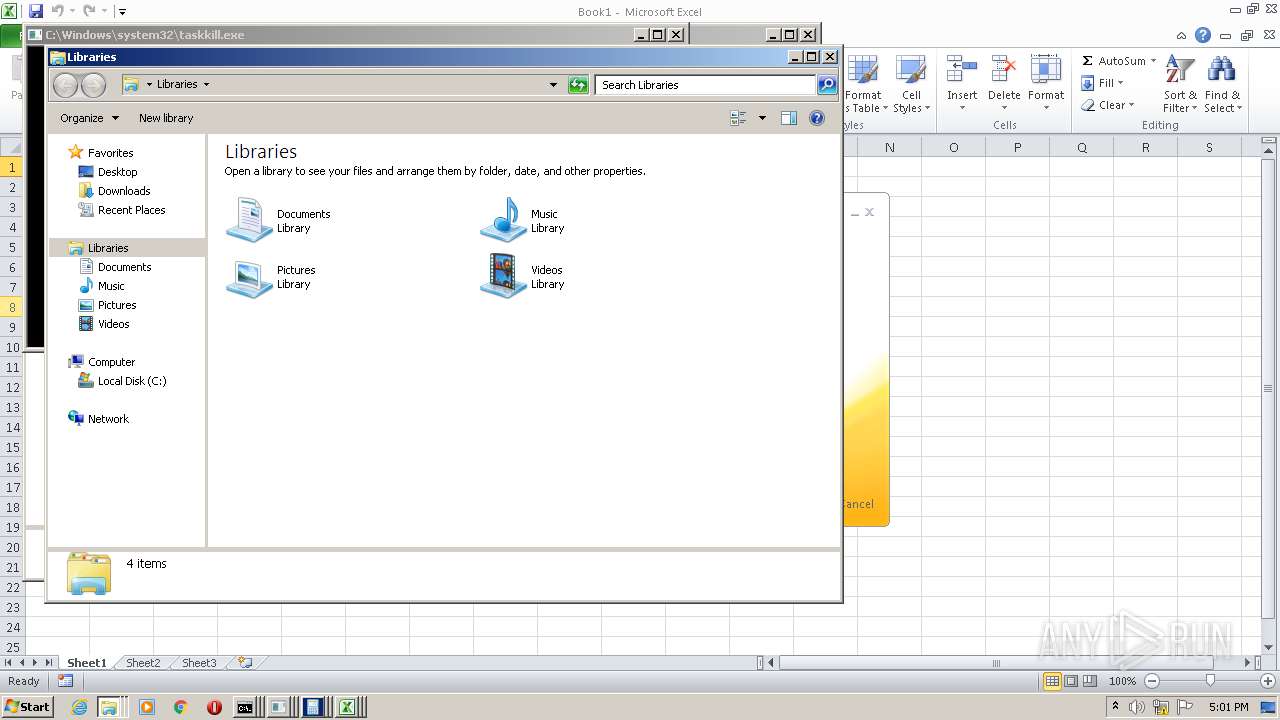Open the Music library icon
The width and height of the screenshot is (1280, 720).
coord(503,220)
